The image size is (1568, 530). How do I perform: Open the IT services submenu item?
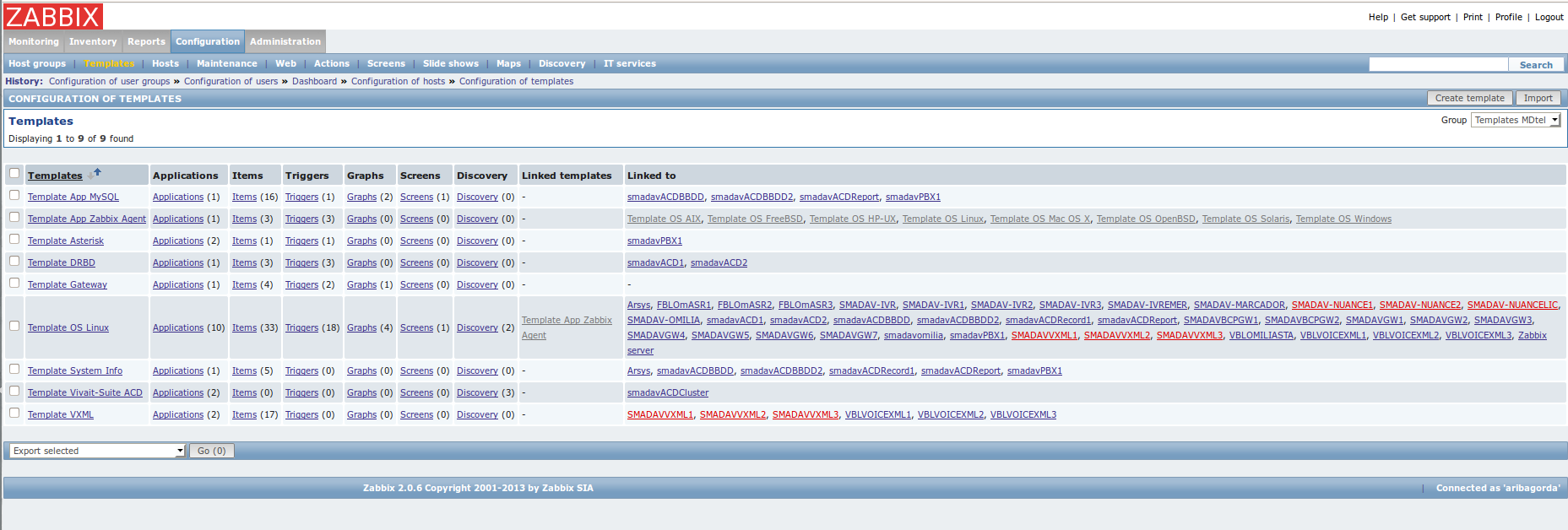click(630, 63)
